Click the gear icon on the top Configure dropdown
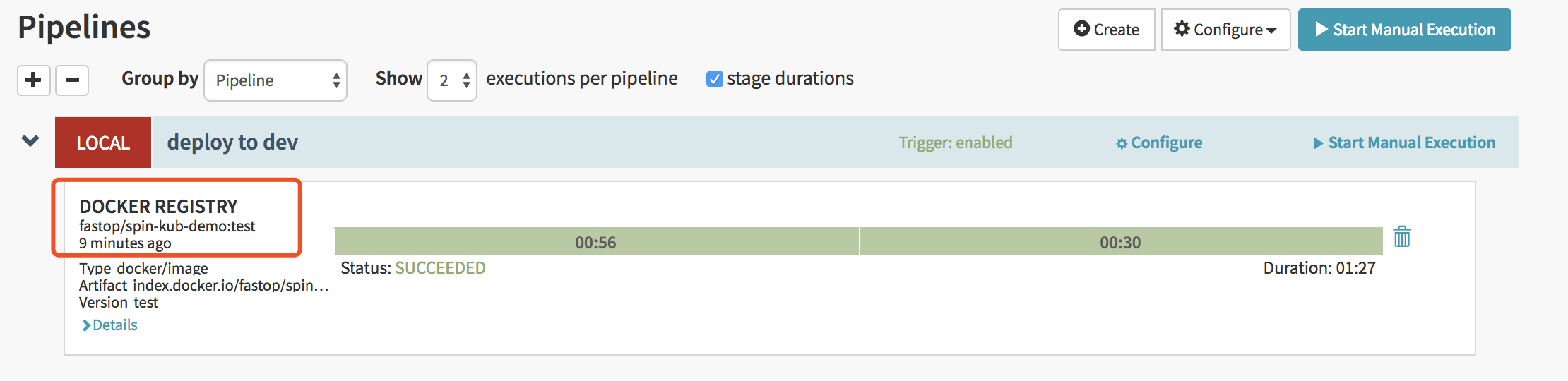Image resolution: width=1568 pixels, height=381 pixels. [1182, 29]
